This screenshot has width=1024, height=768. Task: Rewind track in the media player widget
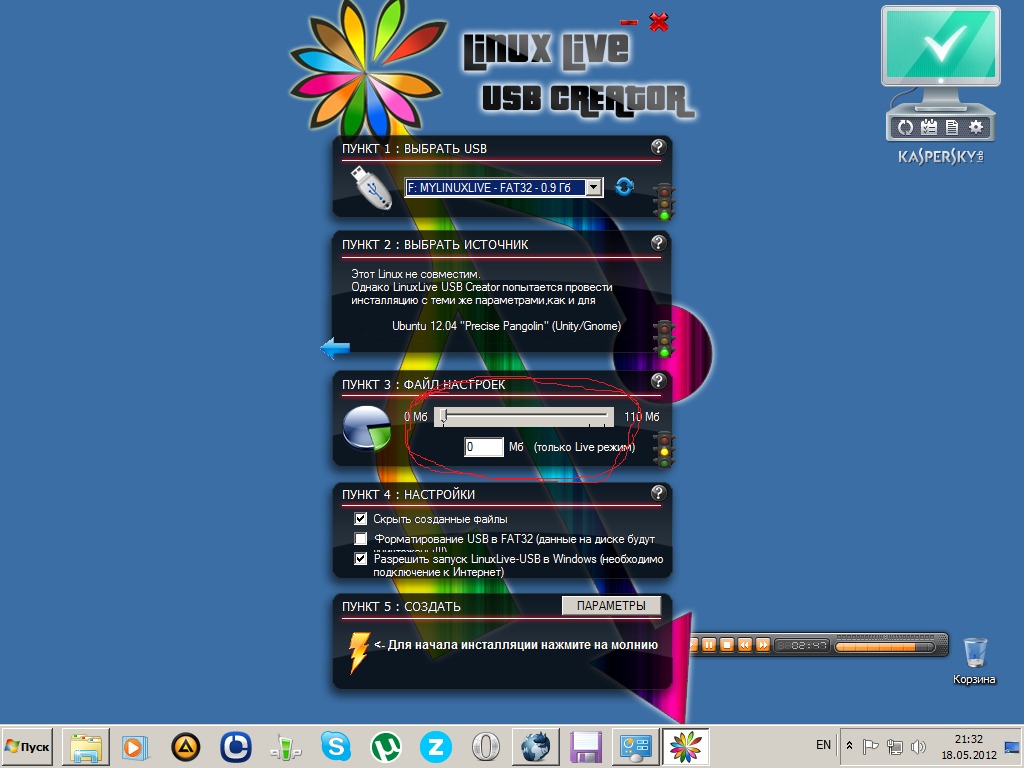(744, 645)
